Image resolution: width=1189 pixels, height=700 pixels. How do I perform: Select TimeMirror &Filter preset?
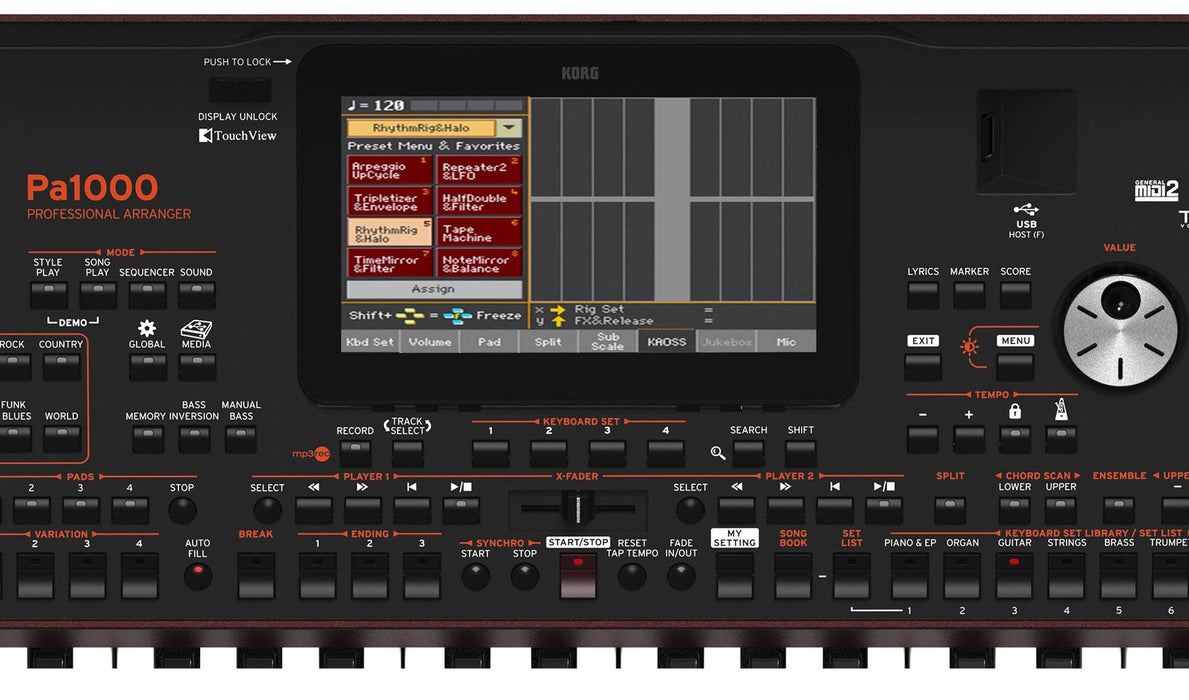click(x=390, y=264)
